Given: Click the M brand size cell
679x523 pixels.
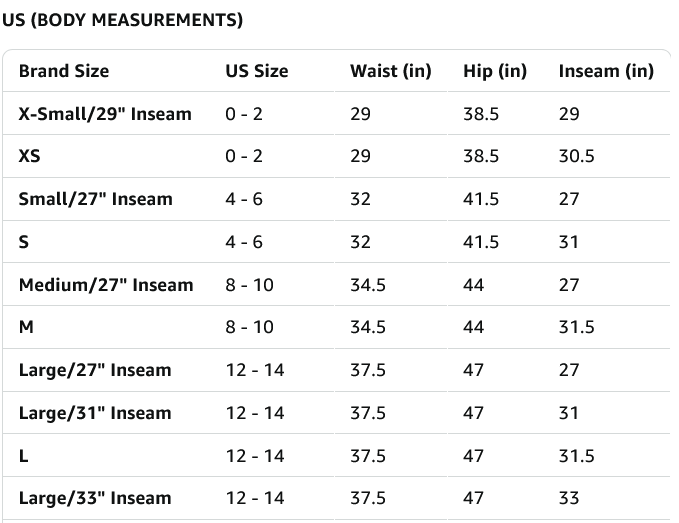Looking at the screenshot, I should [x=26, y=327].
